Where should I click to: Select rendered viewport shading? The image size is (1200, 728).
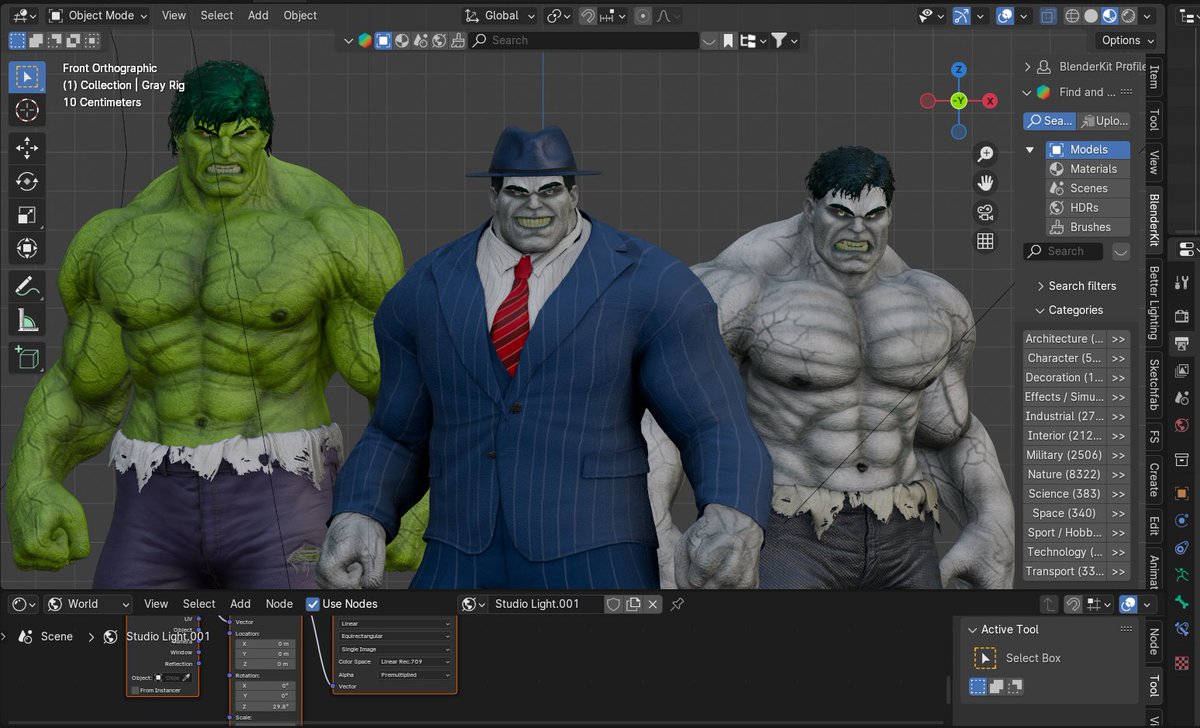[1128, 16]
